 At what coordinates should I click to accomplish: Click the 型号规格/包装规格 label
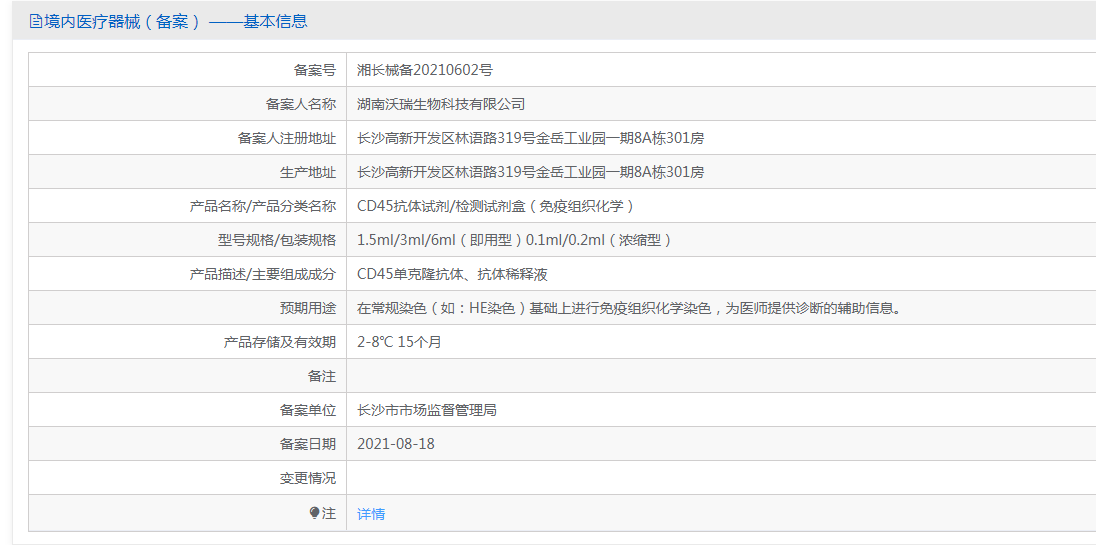tap(277, 240)
